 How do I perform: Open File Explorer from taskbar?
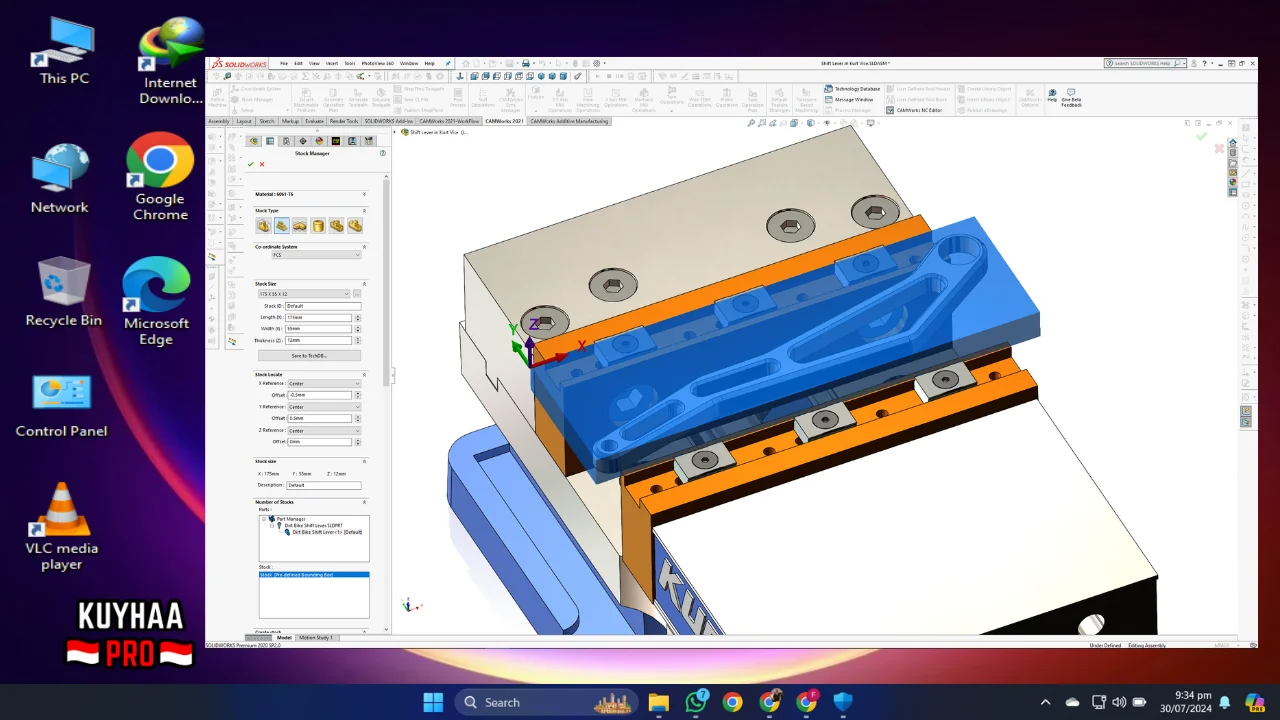click(658, 702)
